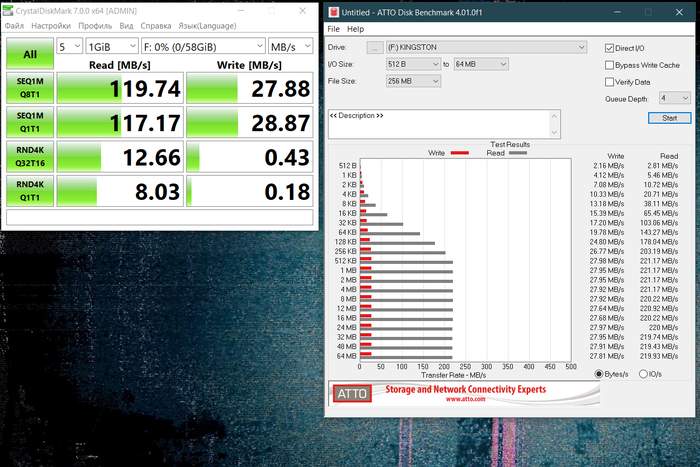Viewport: 700px width, 467px height.
Task: Toggle the Direct I/O checkbox
Action: [609, 48]
